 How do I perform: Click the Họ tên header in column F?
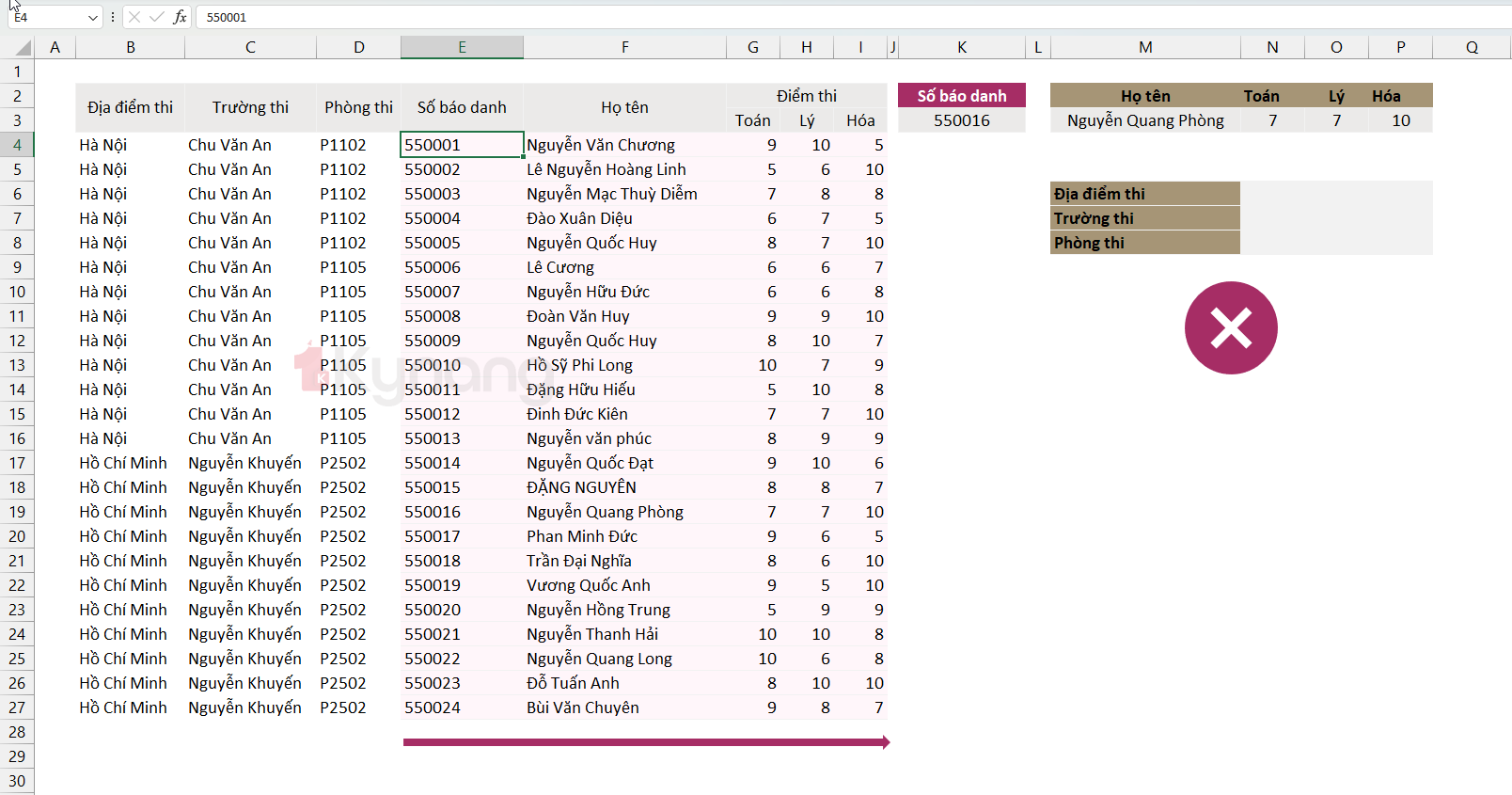coord(624,107)
